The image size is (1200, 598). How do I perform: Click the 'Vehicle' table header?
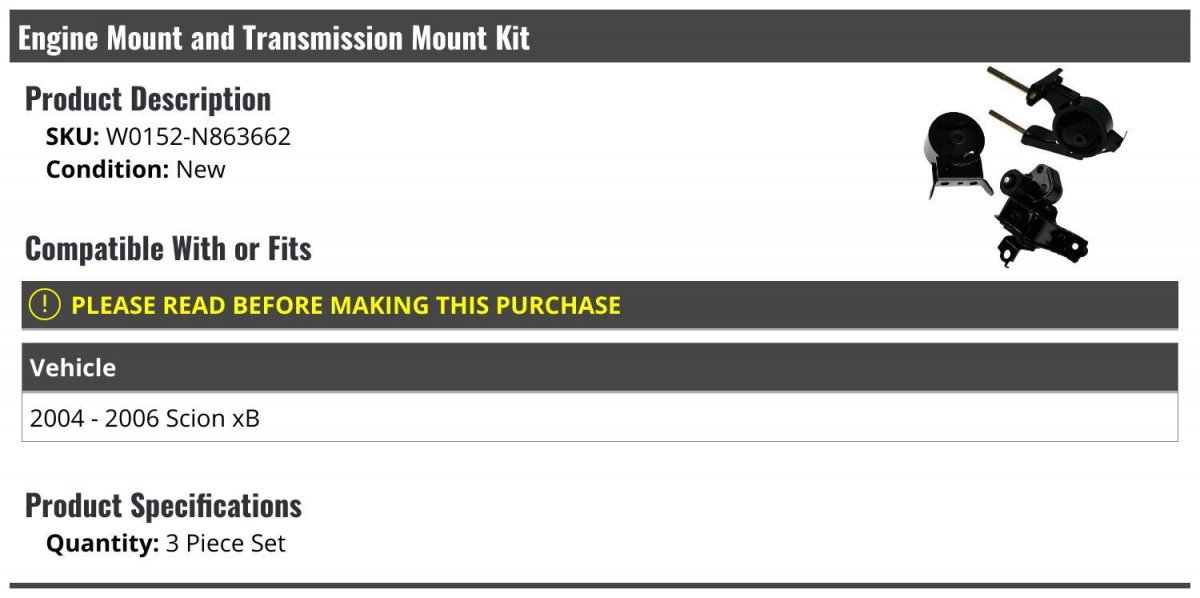(600, 367)
